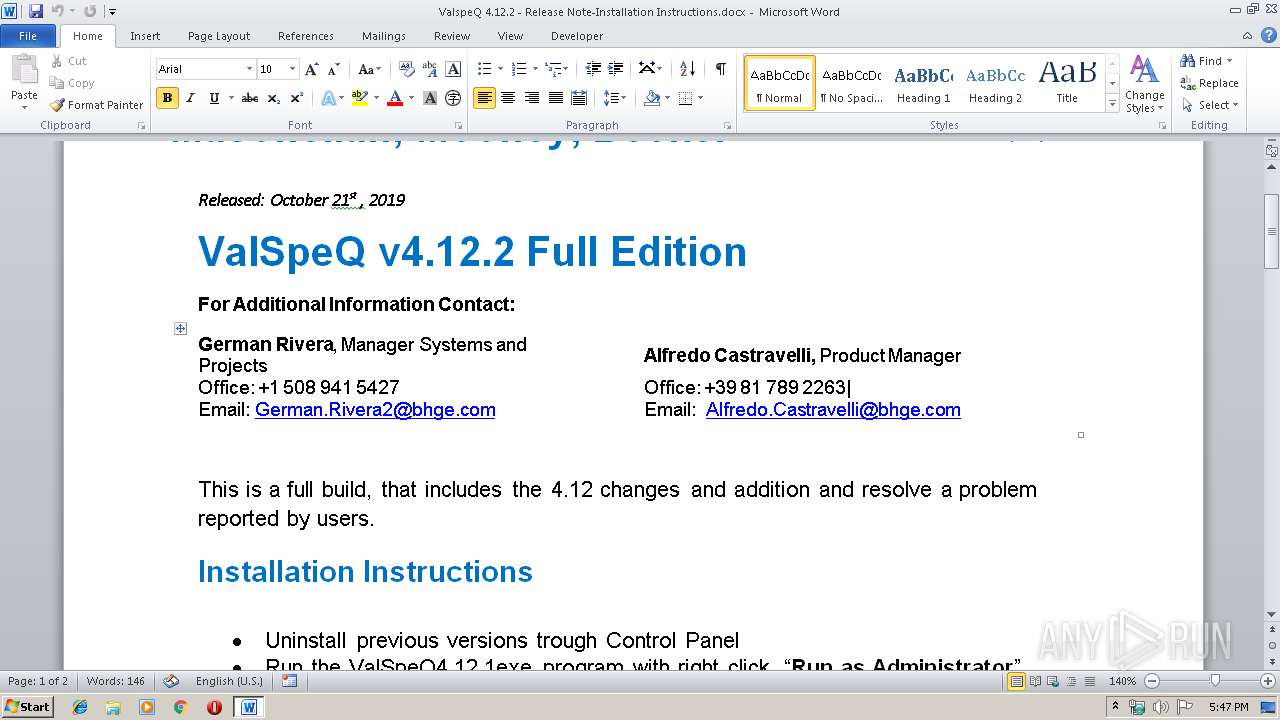Toggle superscript formatting

(x=297, y=98)
